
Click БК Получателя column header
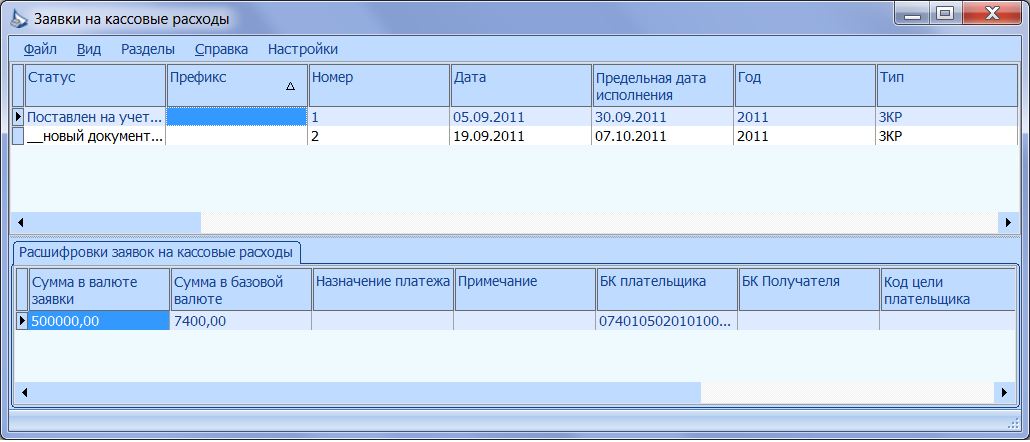[x=809, y=290]
